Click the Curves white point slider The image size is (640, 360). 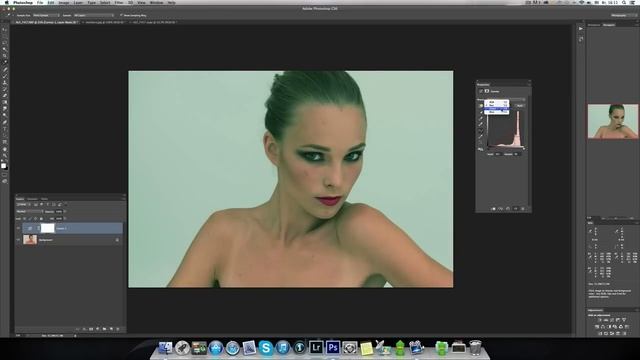click(524, 149)
